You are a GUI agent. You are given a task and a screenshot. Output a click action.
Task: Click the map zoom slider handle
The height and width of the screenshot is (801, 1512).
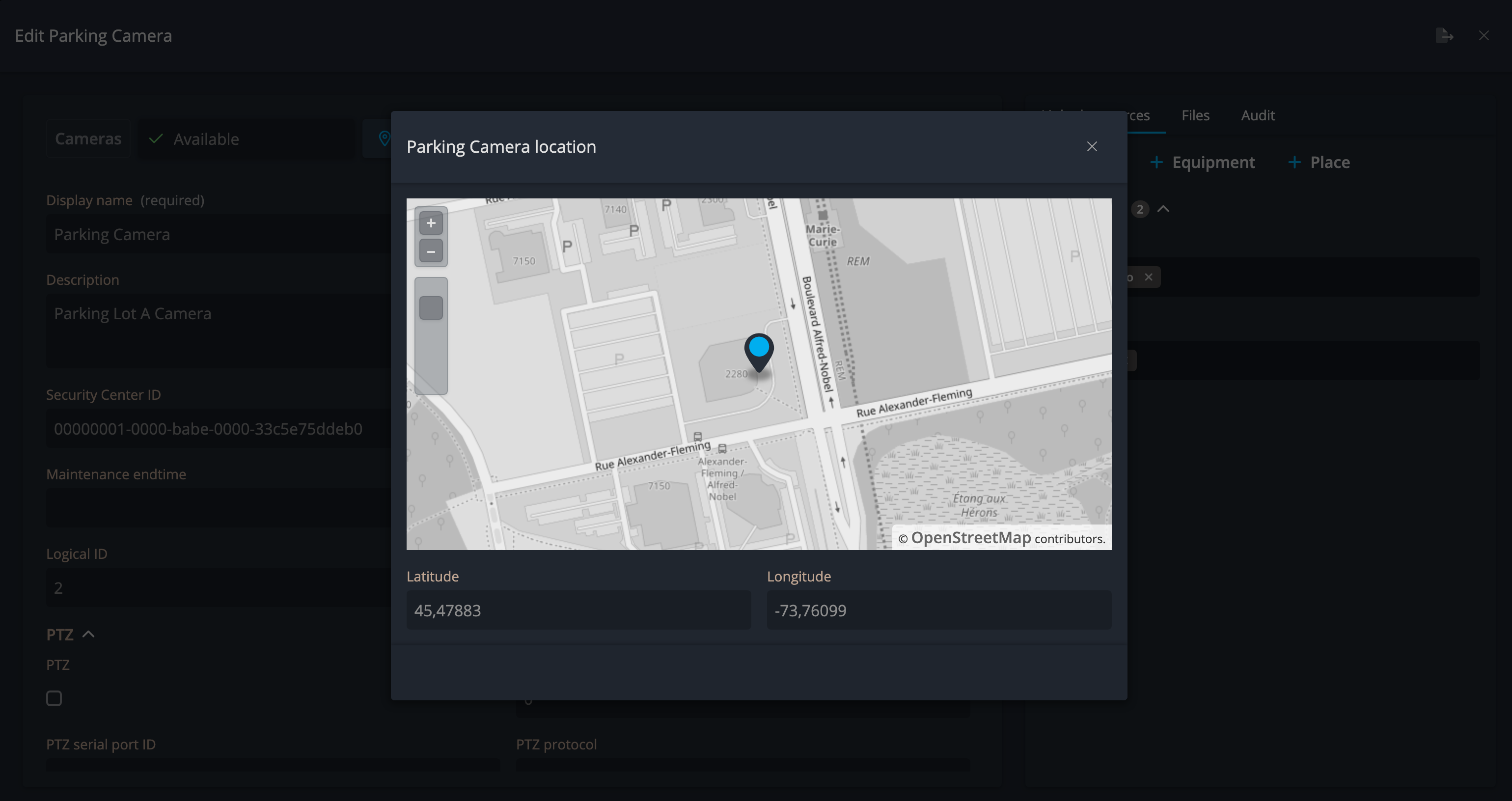pos(431,308)
